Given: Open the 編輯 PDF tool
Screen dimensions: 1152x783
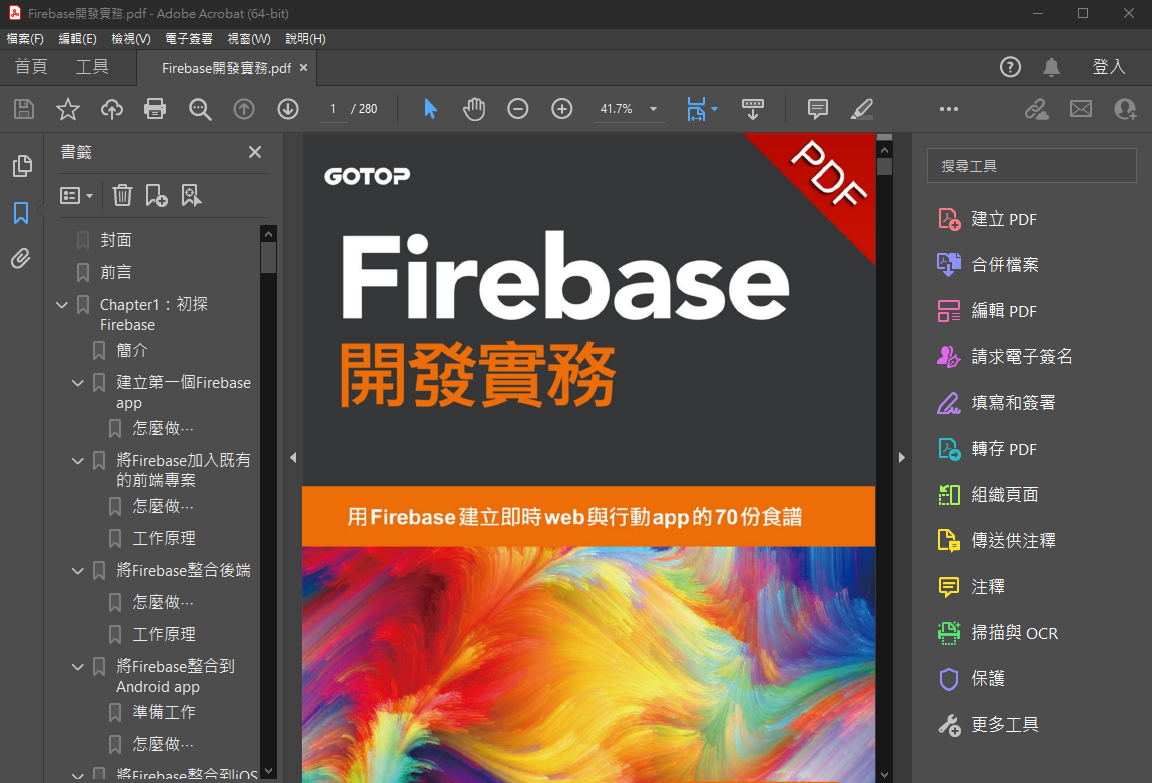Looking at the screenshot, I should [988, 311].
